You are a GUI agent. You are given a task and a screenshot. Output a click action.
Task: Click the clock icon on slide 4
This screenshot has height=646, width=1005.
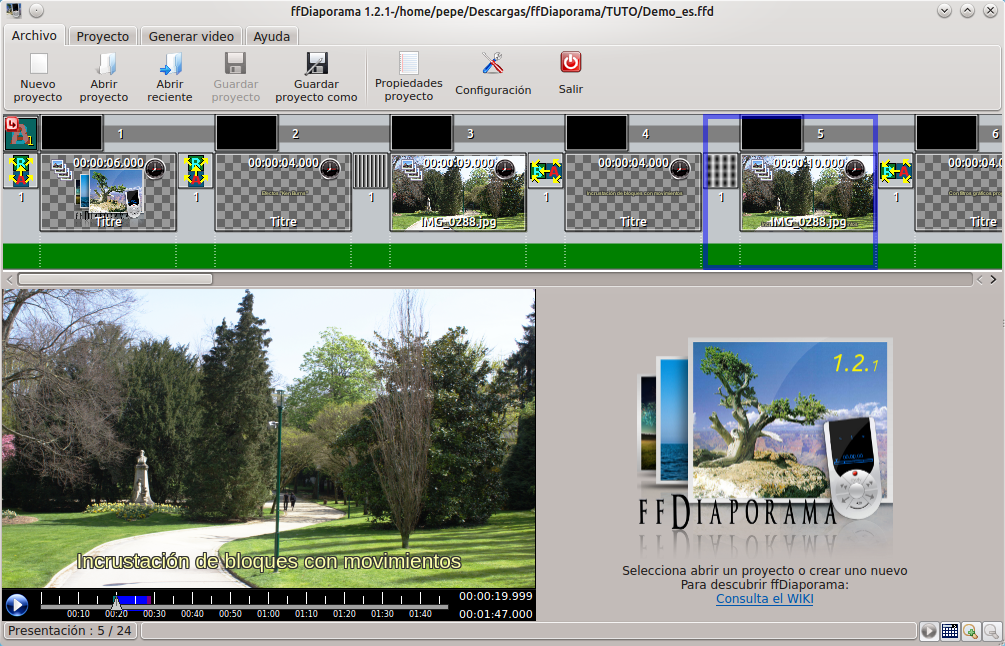click(x=680, y=169)
